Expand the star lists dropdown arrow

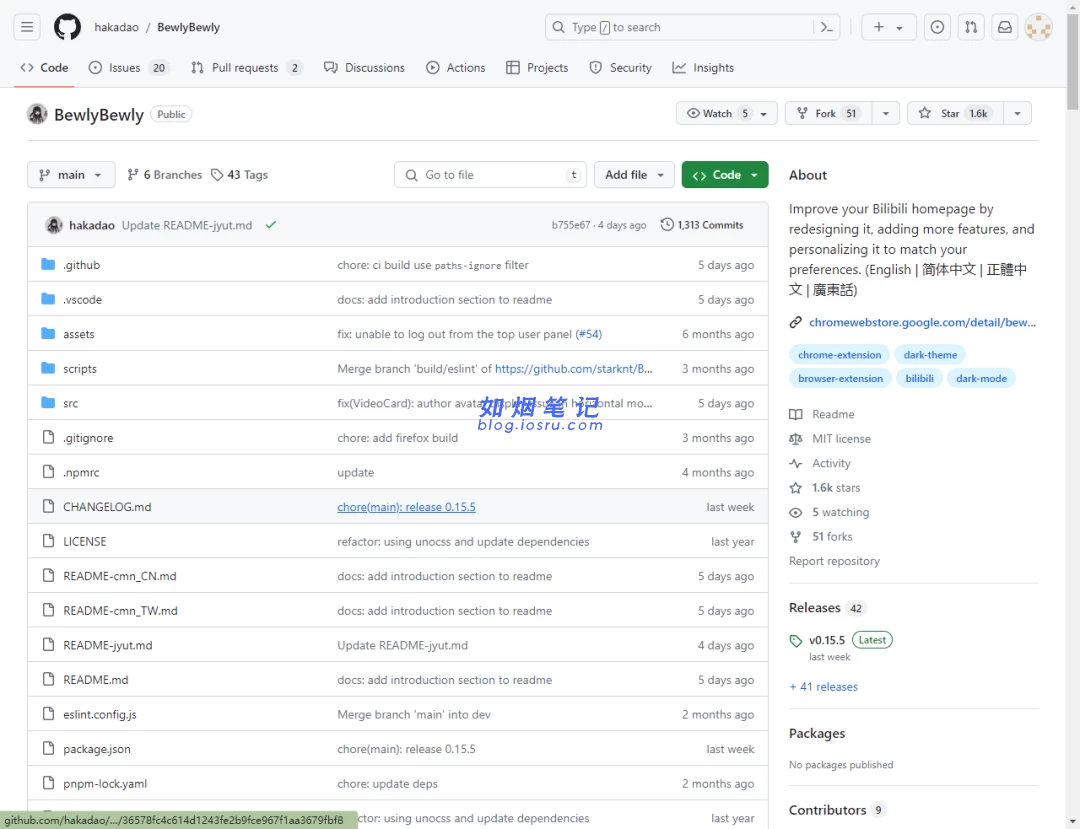1017,114
